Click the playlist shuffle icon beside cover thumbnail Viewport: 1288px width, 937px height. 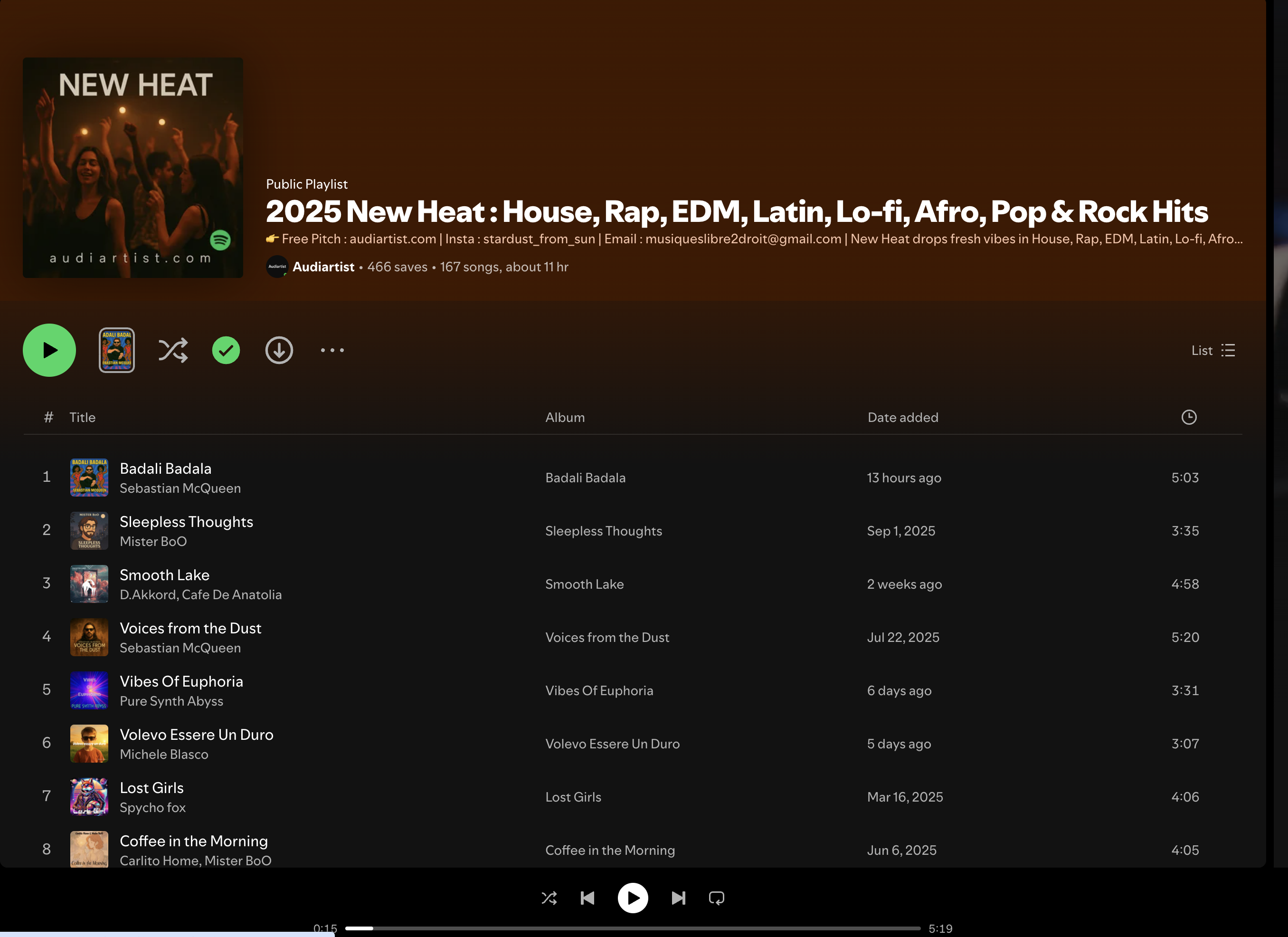click(x=173, y=351)
